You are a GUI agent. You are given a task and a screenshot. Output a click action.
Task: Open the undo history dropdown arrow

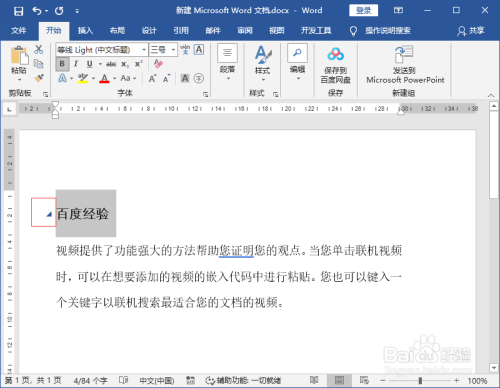[x=46, y=11]
